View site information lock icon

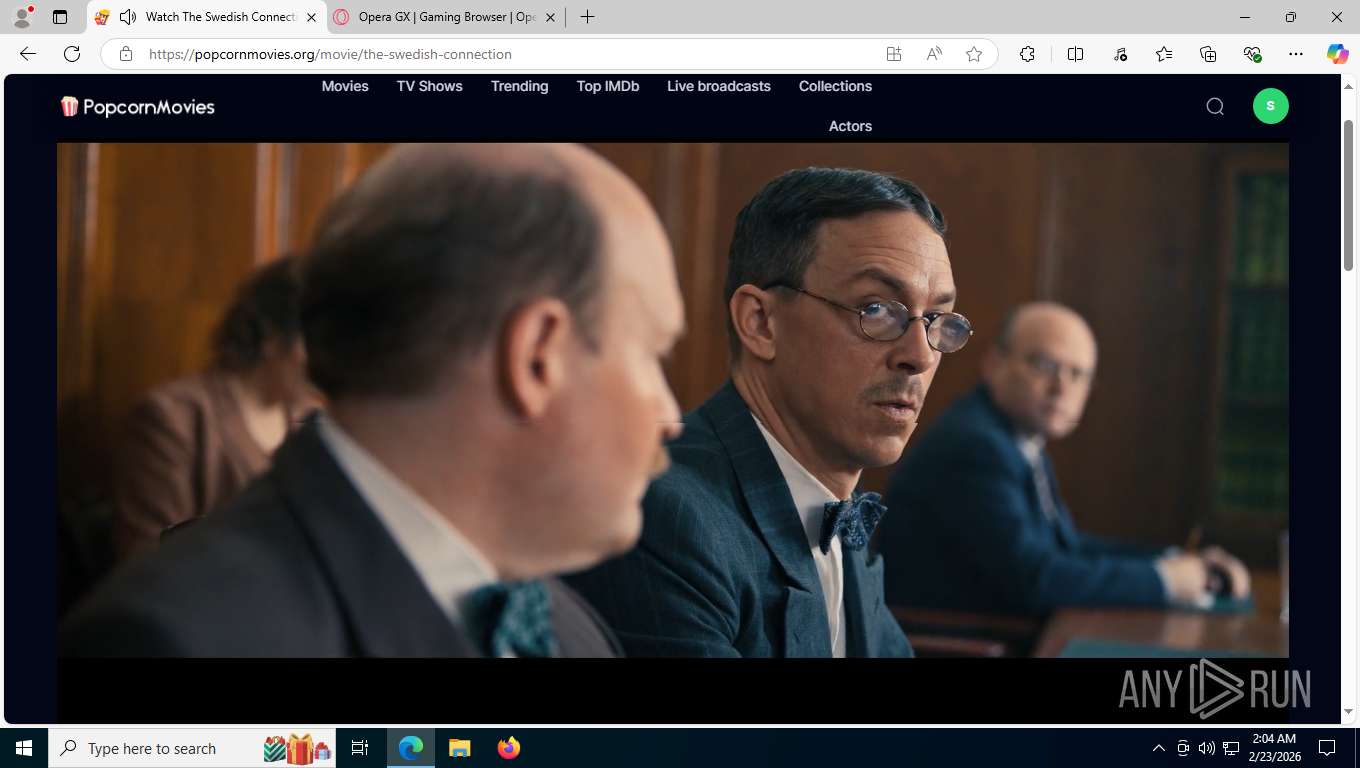pos(125,54)
